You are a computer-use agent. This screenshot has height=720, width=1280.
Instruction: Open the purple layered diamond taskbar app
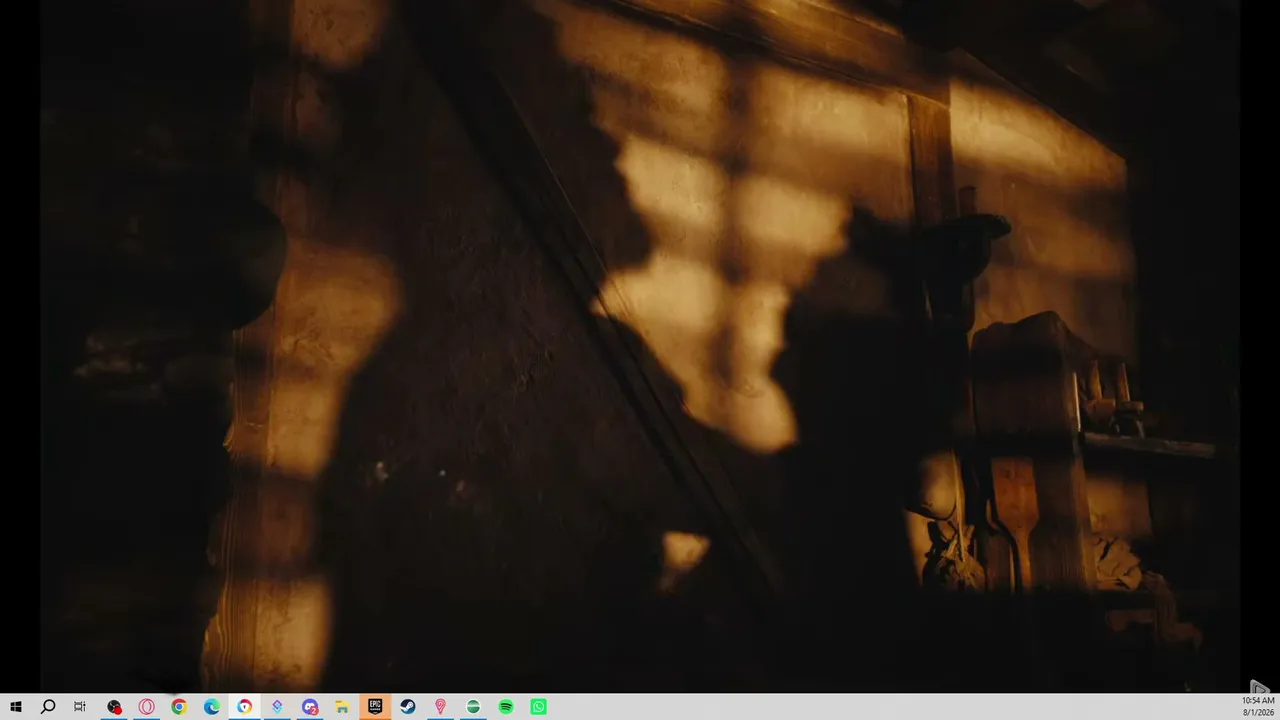277,707
